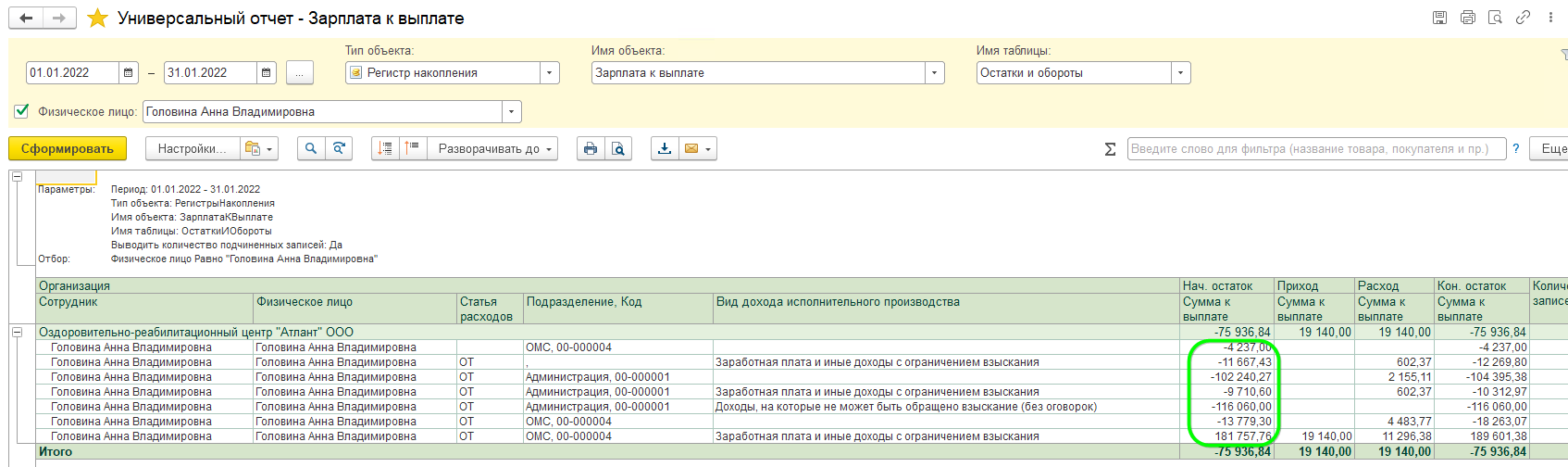Viewport: 1568px width, 467px height.
Task: Click the find next icon
Action: [340, 148]
